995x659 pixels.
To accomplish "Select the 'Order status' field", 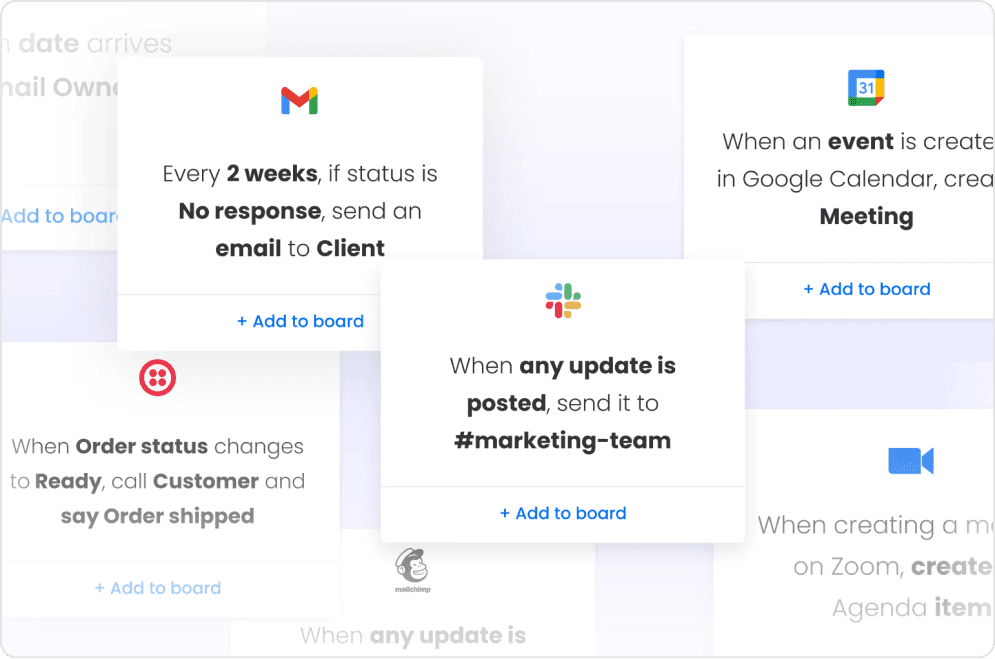I will coord(142,447).
